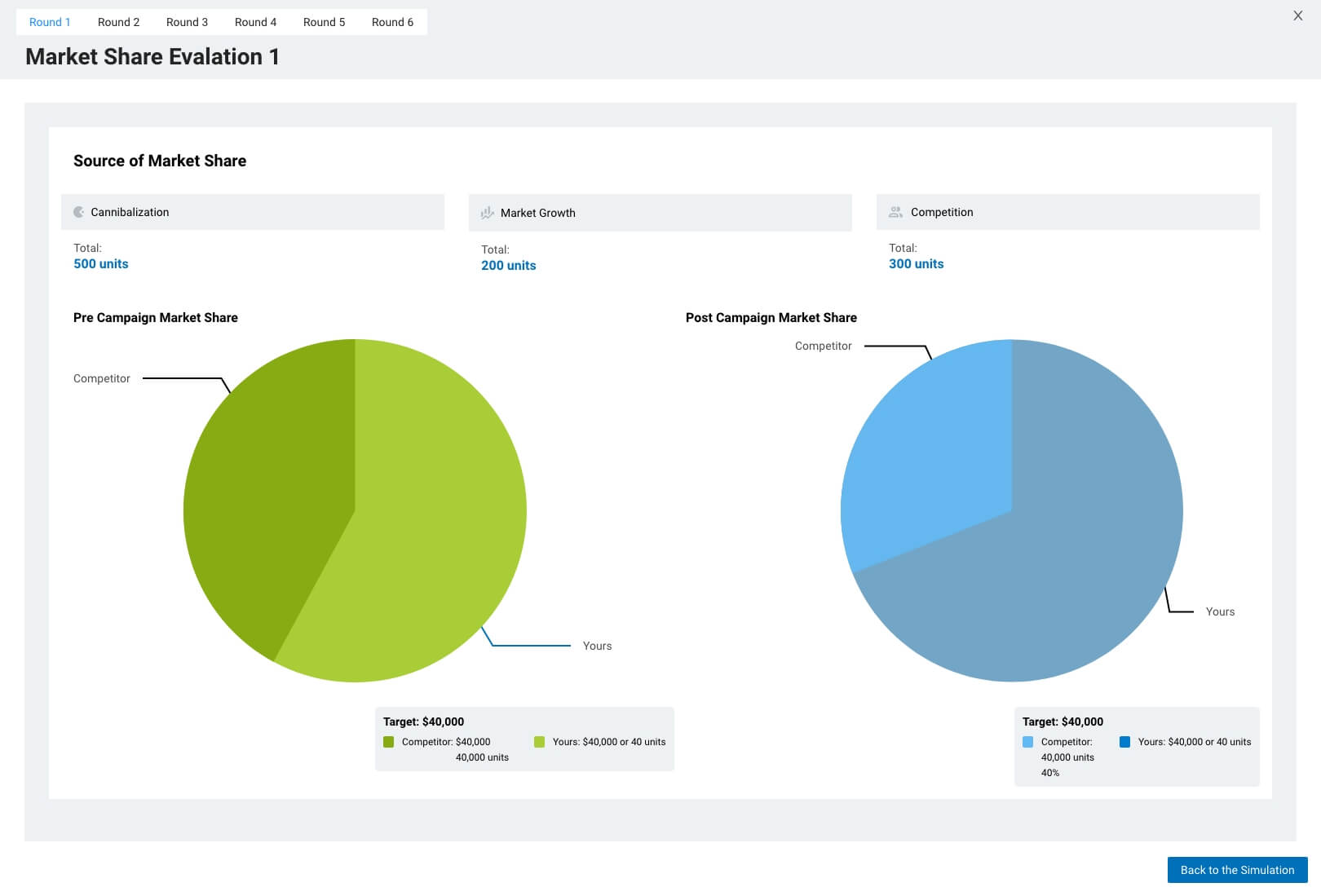Click Back to the Simulation button
The width and height of the screenshot is (1321, 896).
pyautogui.click(x=1237, y=870)
